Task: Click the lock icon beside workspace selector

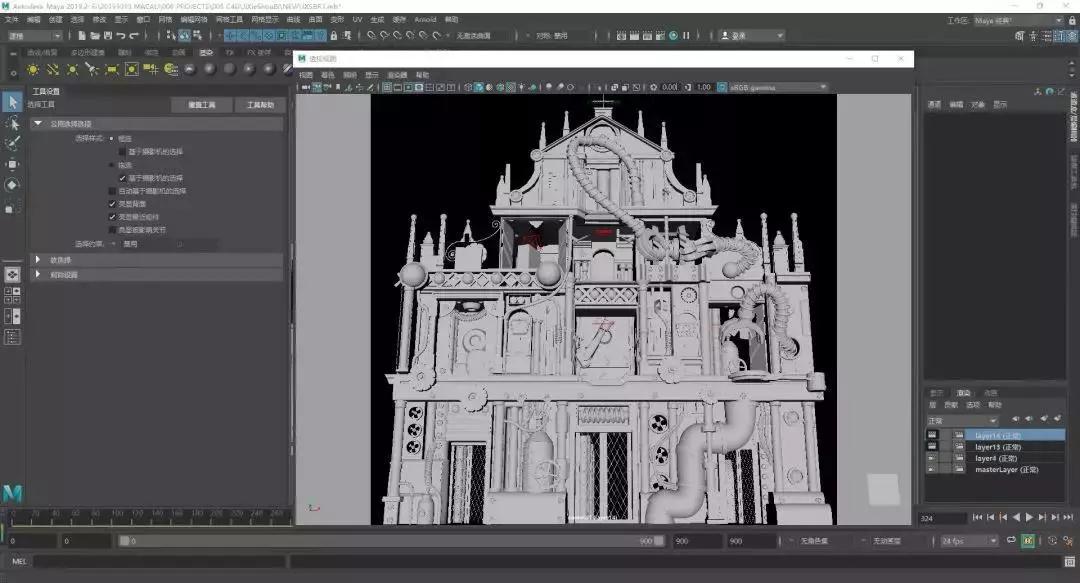Action: [1071, 20]
